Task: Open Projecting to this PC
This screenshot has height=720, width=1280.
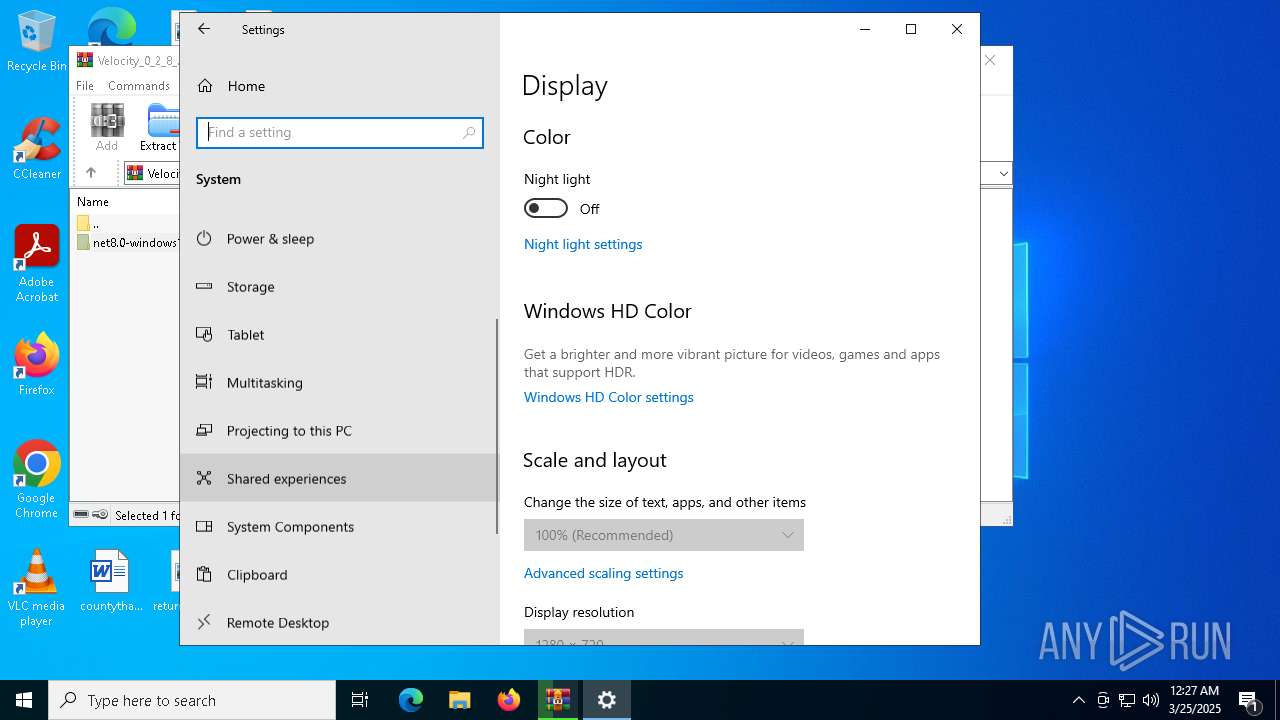Action: (x=340, y=430)
